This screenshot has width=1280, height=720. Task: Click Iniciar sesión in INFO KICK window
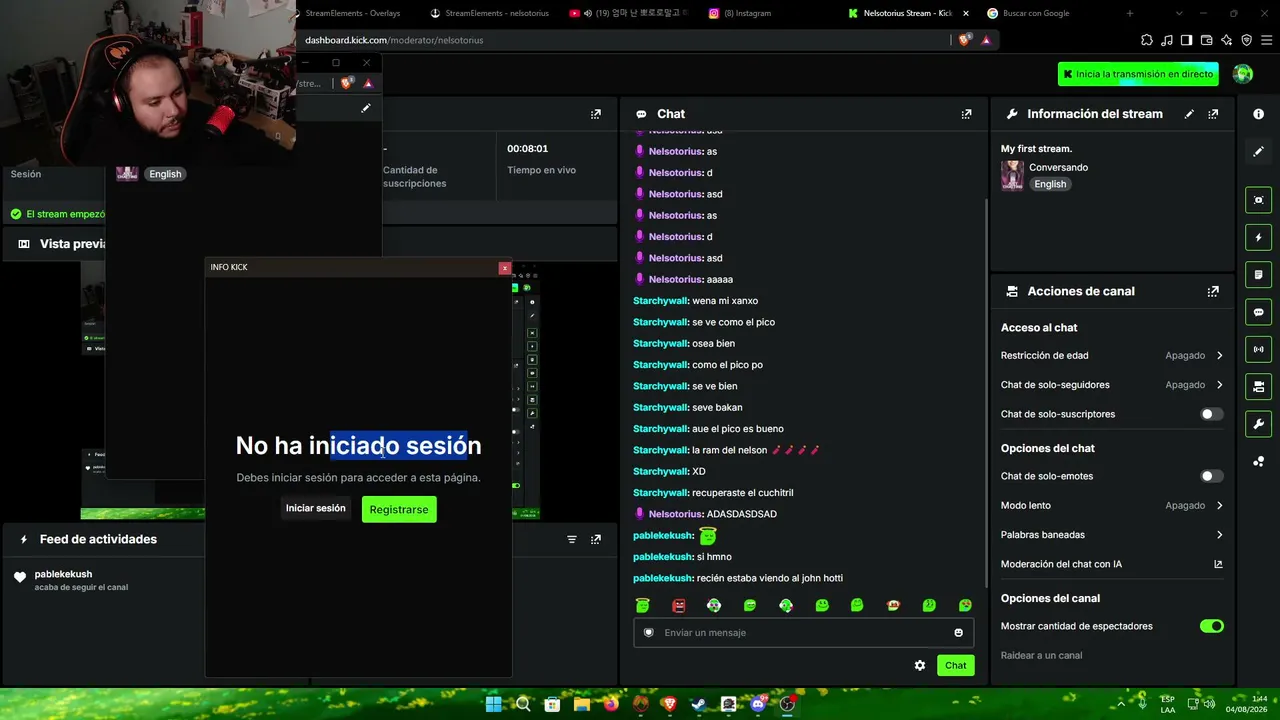click(316, 508)
